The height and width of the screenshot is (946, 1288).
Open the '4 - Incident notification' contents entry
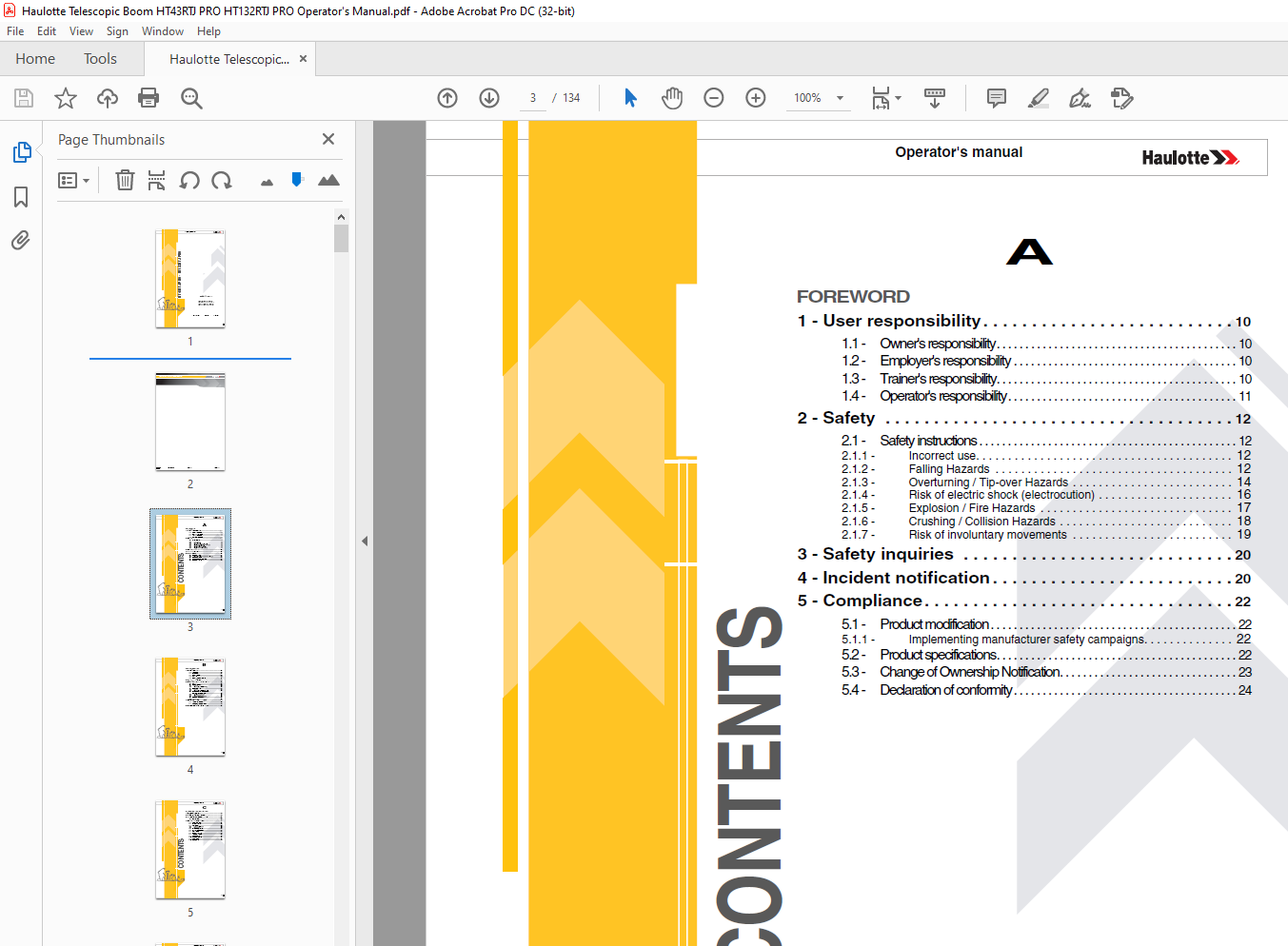pyautogui.click(x=1024, y=579)
